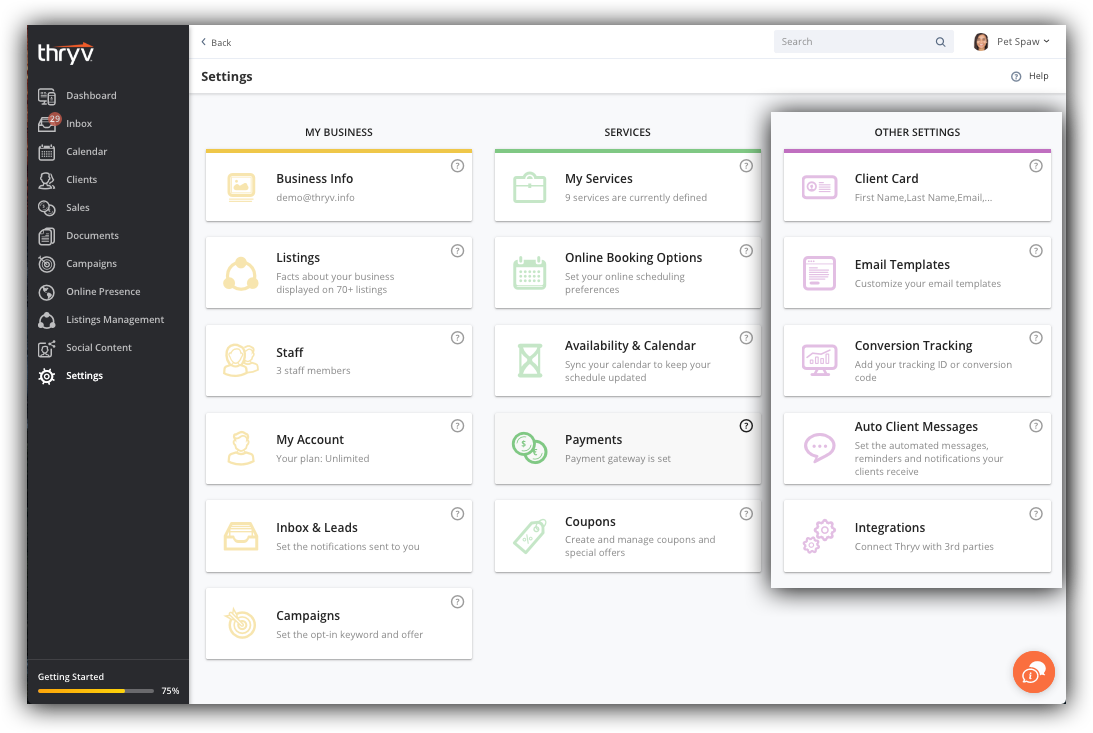
Task: Open the Campaigns settings card title
Action: [308, 616]
